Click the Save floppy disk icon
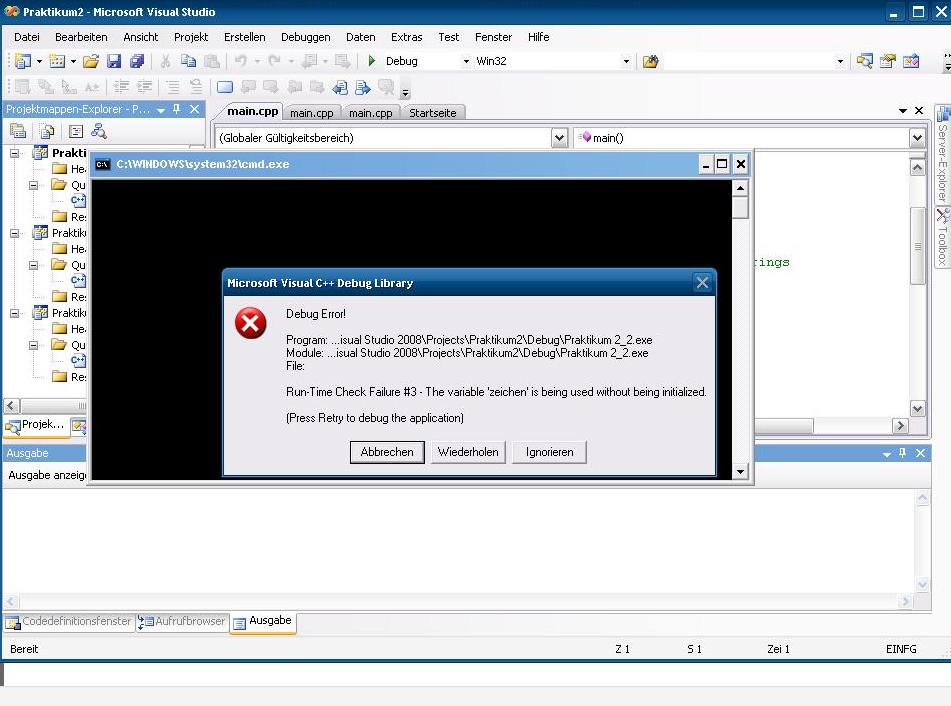 point(114,61)
